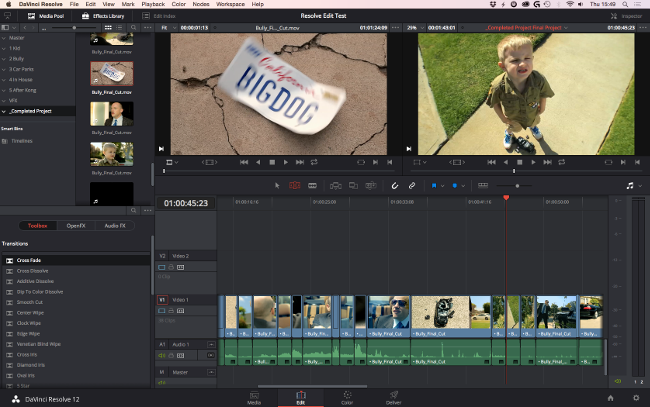Screen dimensions: 650x407
Task: Select the BIGDOG license plate thumbnail
Action: pos(112,73)
